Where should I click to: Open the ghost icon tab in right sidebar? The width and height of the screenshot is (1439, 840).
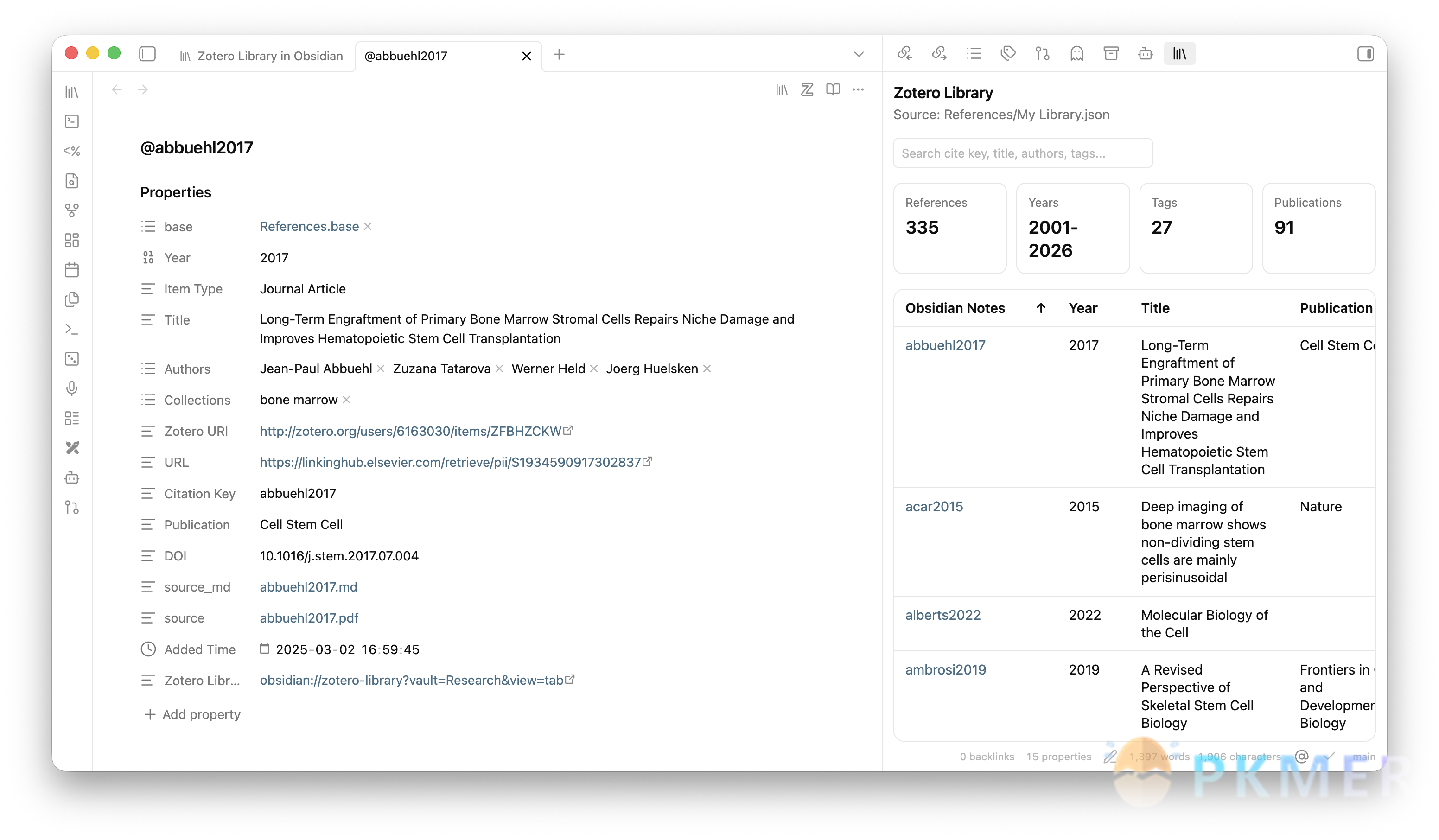coord(1077,54)
